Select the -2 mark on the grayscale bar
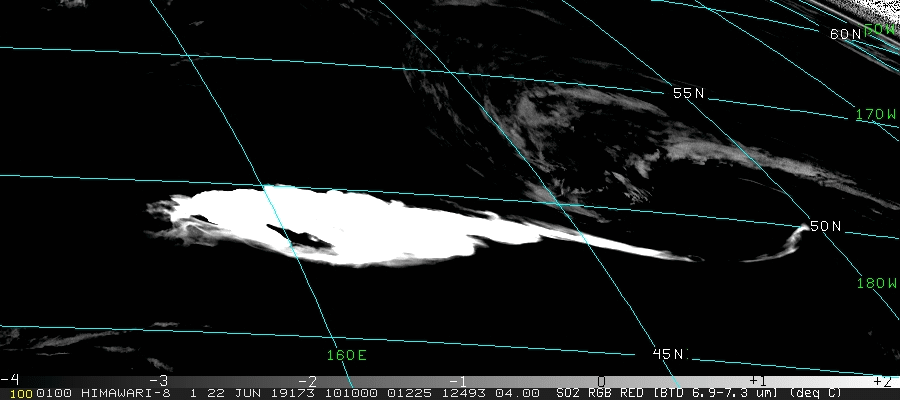The image size is (900, 400). click(308, 380)
